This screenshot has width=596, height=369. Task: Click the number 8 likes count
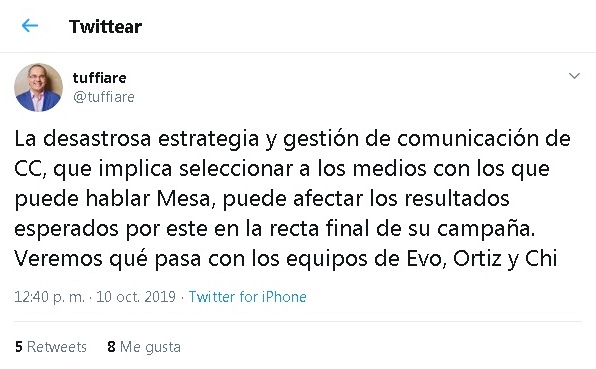click(x=111, y=347)
